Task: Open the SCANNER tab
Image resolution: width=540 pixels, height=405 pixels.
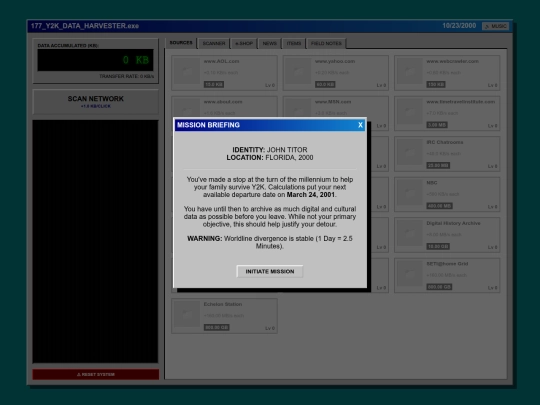Action: coord(214,43)
